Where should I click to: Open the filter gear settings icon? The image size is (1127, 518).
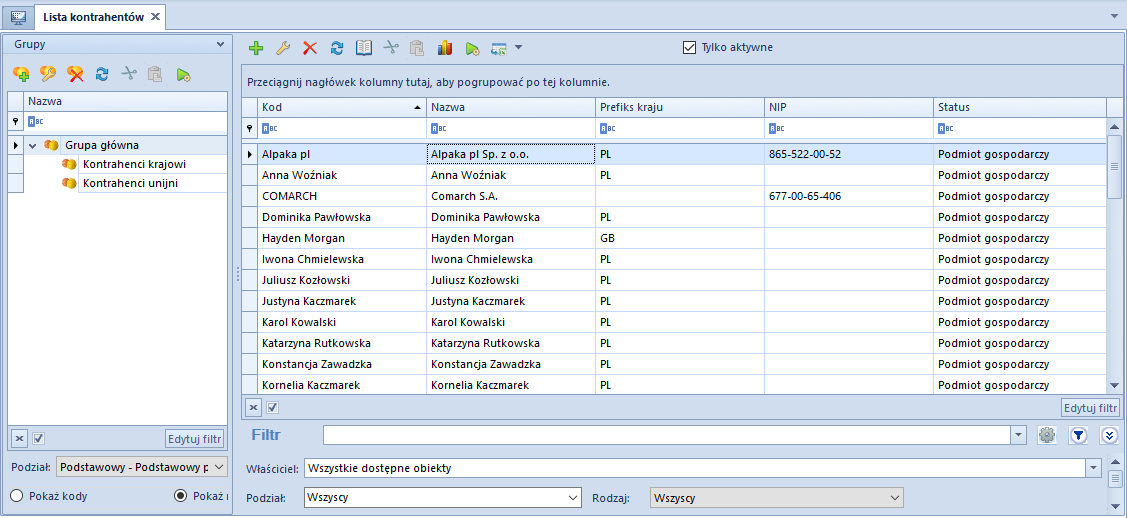pyautogui.click(x=1047, y=435)
